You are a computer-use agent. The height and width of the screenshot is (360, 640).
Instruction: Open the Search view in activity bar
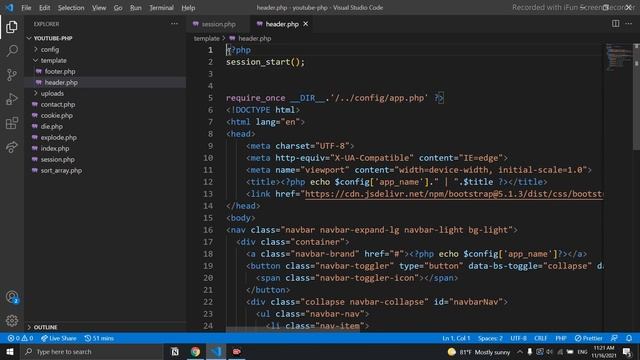point(11,51)
